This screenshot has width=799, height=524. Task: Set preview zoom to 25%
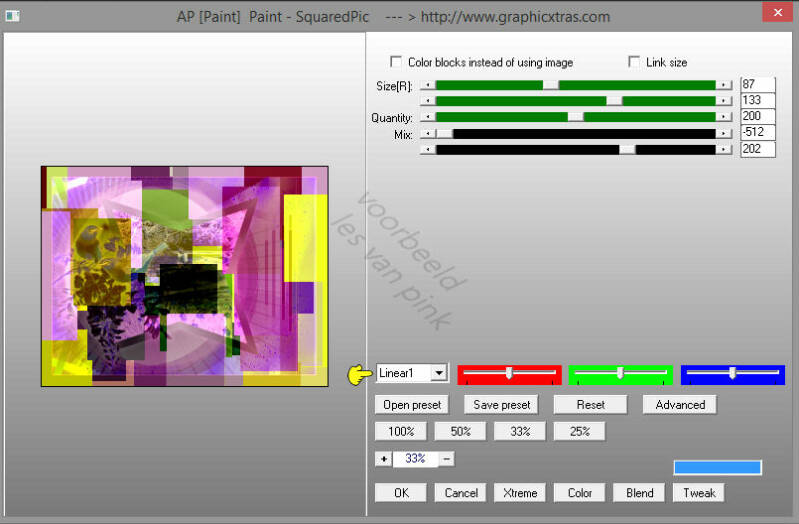point(579,432)
